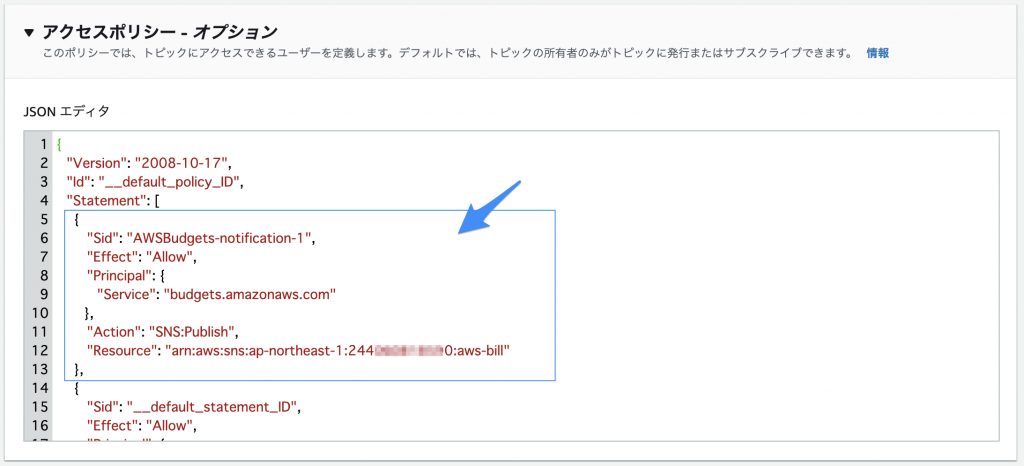The height and width of the screenshot is (466, 1024).
Task: Click the "Resource" arn aws-bill line
Action: coord(298,350)
